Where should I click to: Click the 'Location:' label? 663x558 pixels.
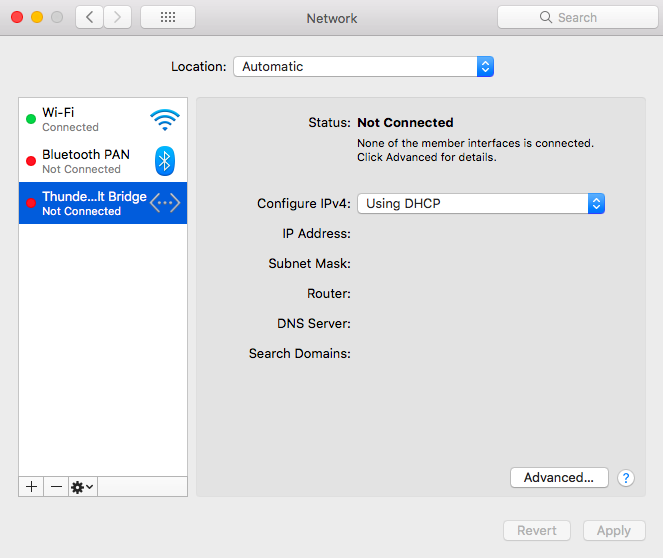[199, 67]
